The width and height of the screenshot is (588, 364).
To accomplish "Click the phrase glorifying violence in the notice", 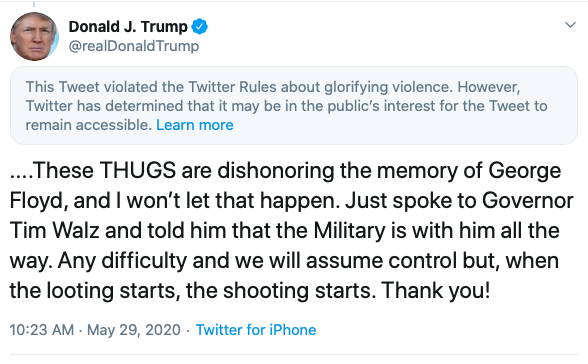I will (386, 88).
